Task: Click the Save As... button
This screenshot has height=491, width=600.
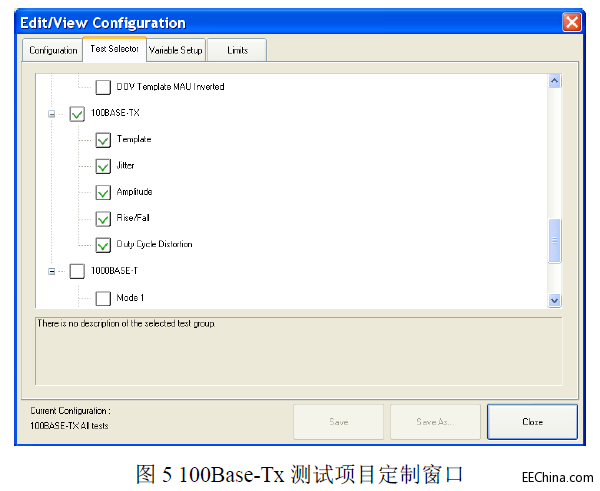Action: point(435,422)
